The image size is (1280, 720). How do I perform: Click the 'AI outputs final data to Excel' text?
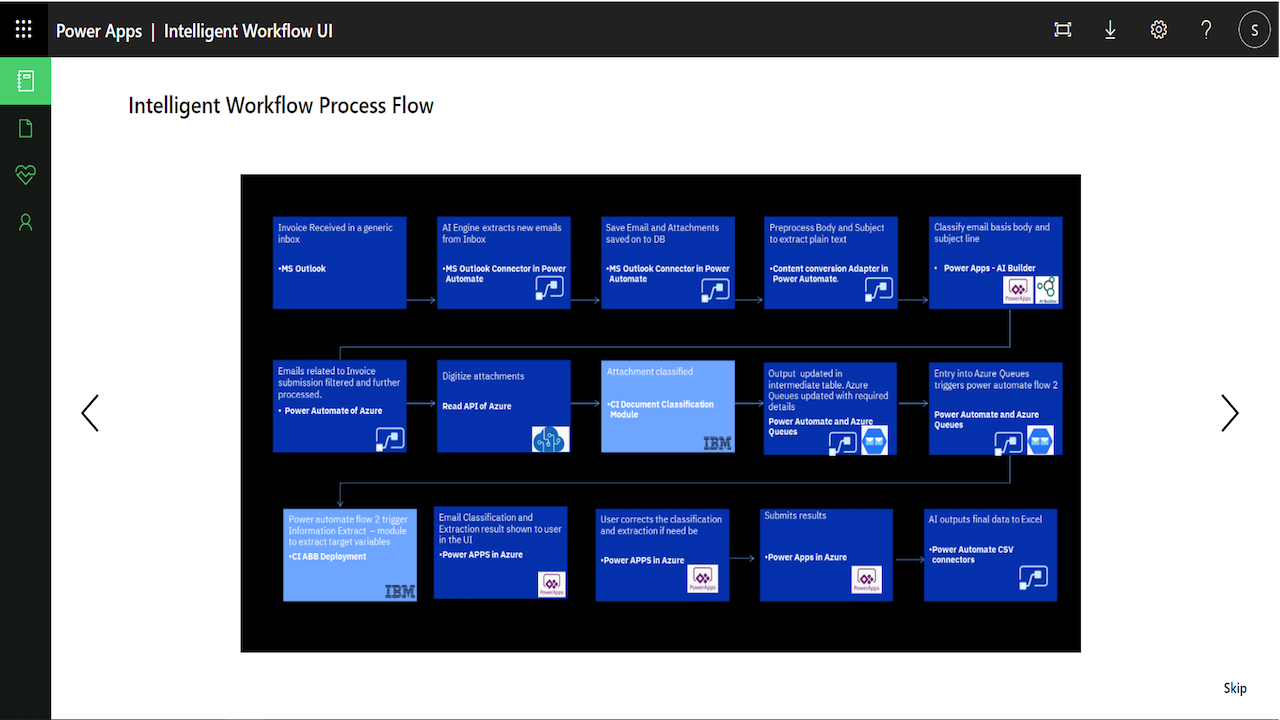point(985,520)
